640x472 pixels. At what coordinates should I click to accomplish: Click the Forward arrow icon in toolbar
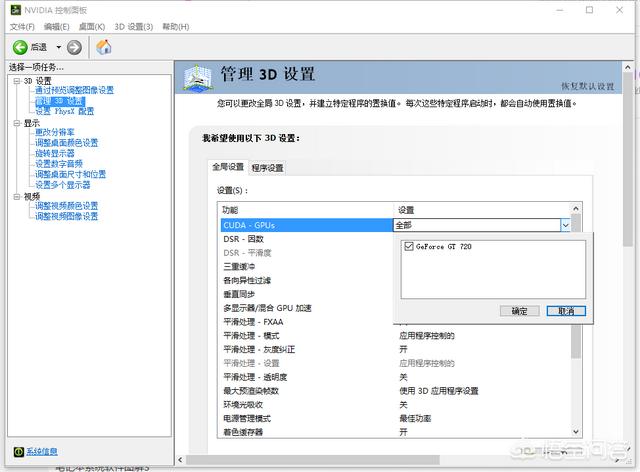(74, 47)
